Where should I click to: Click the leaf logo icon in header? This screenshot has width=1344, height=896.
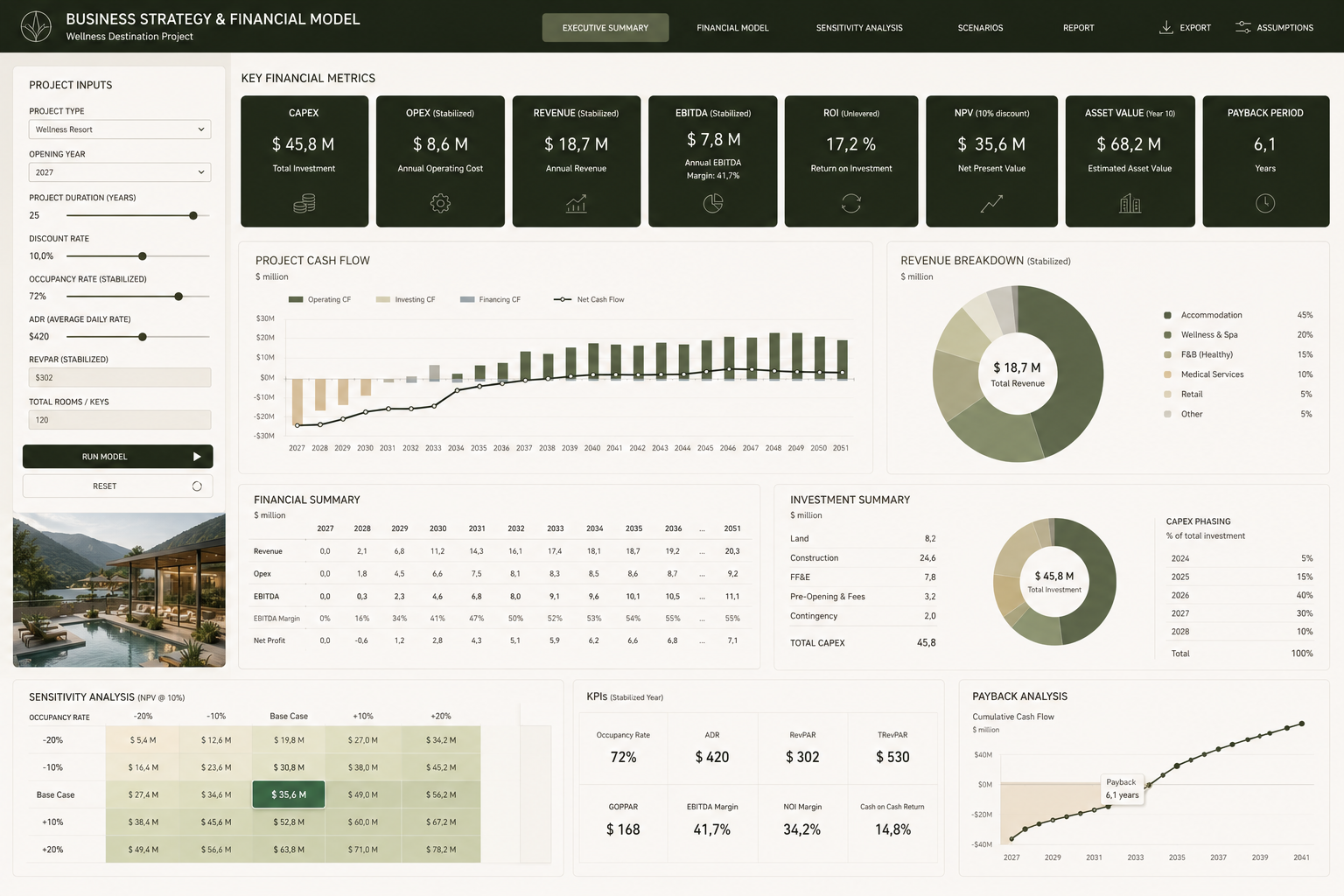click(x=36, y=26)
